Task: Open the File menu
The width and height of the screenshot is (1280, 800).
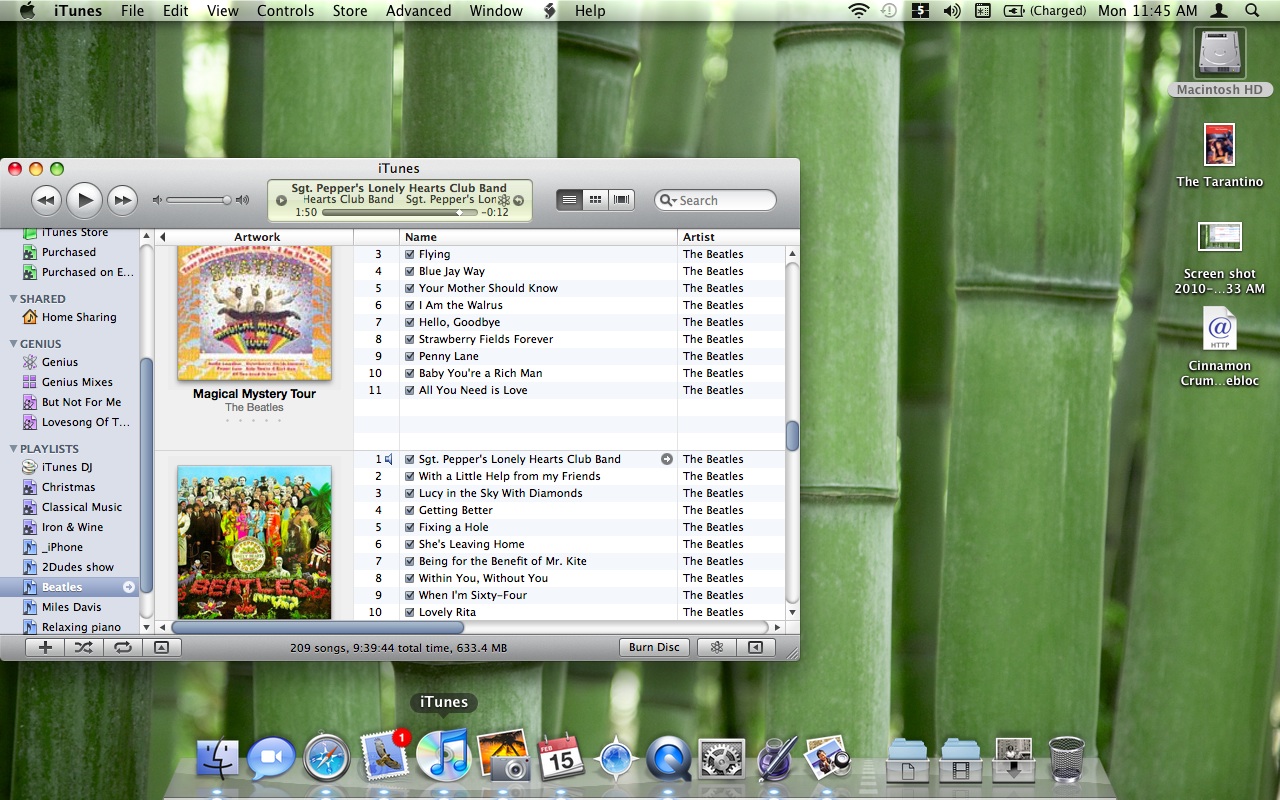Action: tap(132, 11)
